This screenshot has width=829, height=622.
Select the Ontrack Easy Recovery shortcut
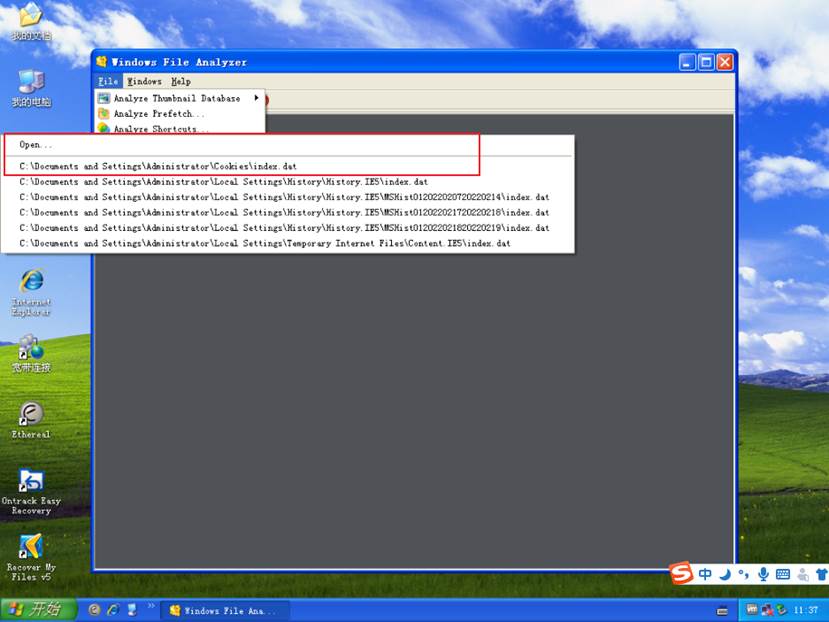pyautogui.click(x=31, y=492)
